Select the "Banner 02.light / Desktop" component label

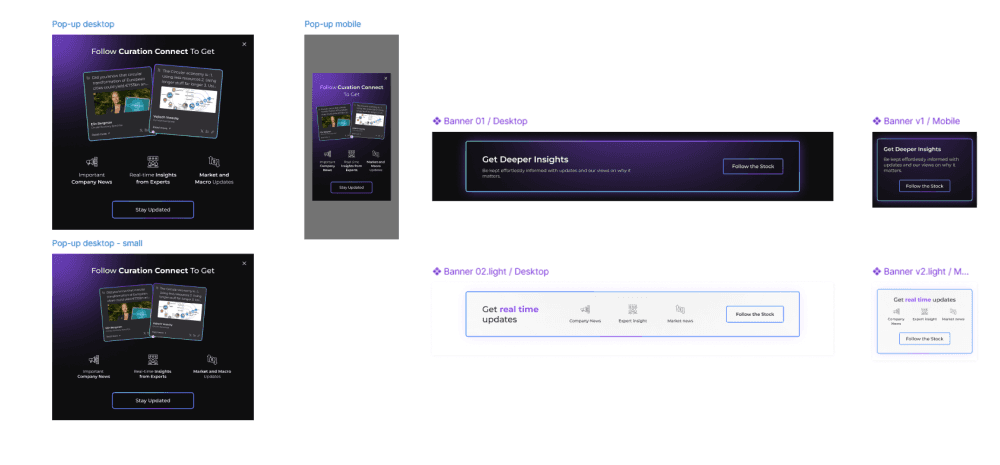click(496, 272)
